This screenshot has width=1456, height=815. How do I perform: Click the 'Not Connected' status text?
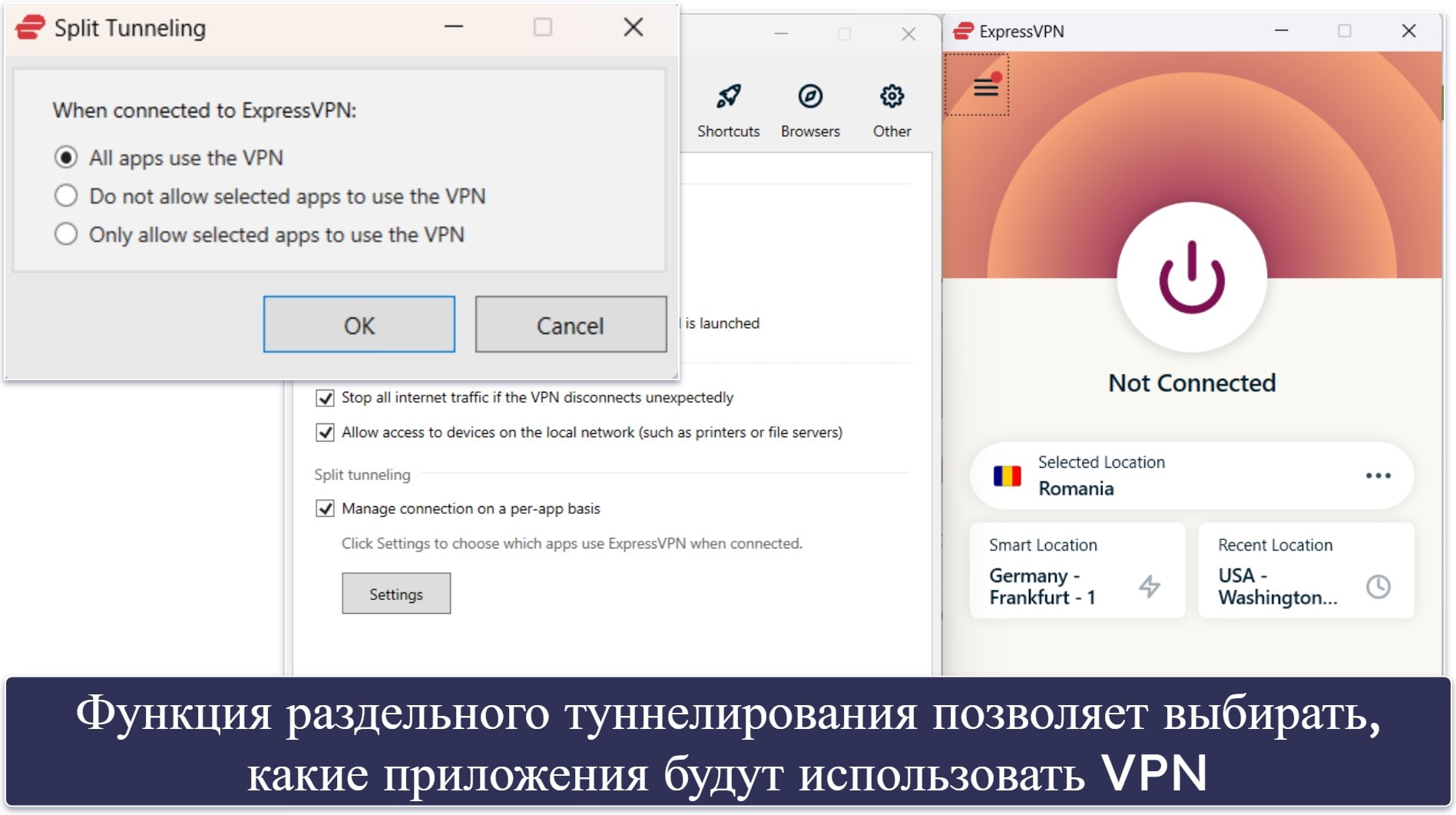pyautogui.click(x=1192, y=383)
